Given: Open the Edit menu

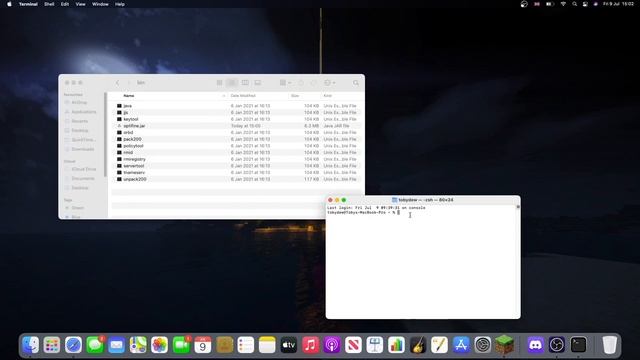Looking at the screenshot, I should [64, 4].
